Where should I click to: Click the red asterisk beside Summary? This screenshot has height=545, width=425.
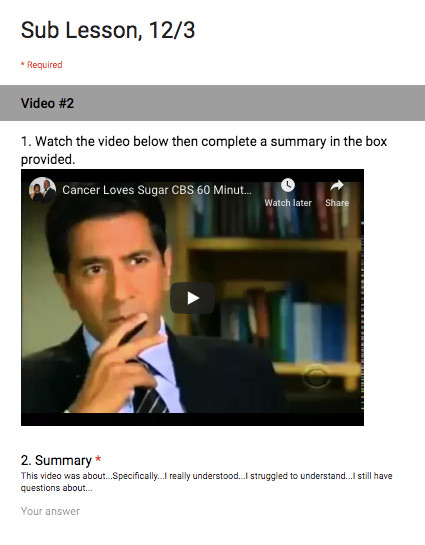[98, 459]
